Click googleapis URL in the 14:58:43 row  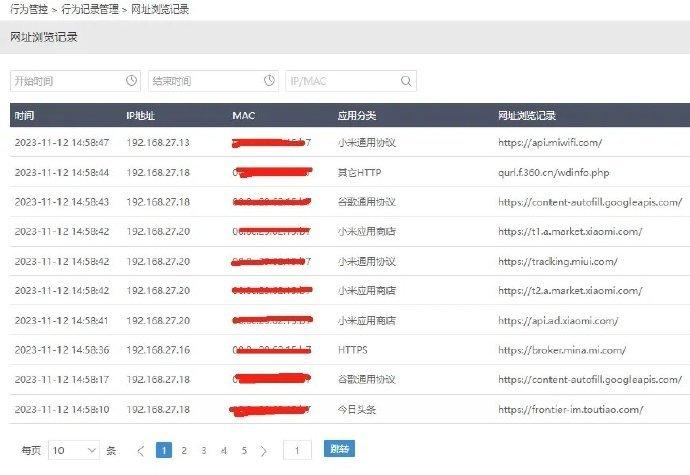(590, 202)
